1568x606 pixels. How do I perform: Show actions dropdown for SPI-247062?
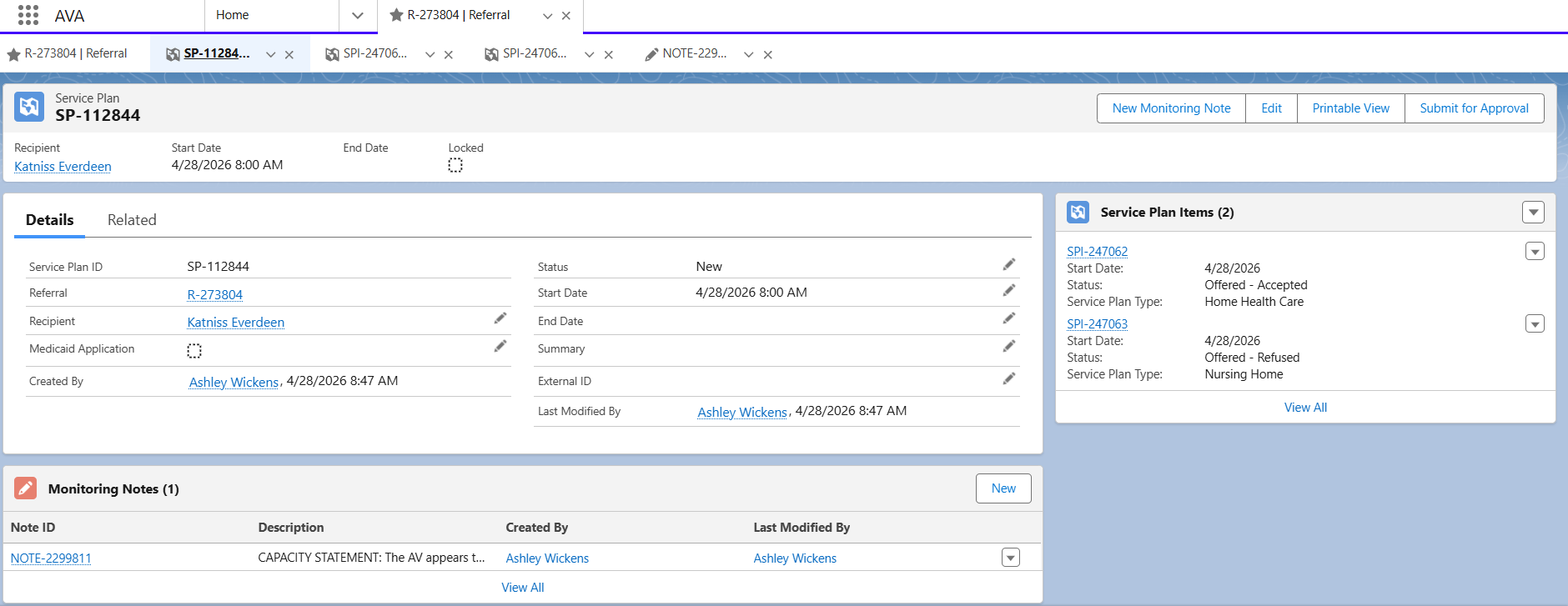[x=1535, y=251]
